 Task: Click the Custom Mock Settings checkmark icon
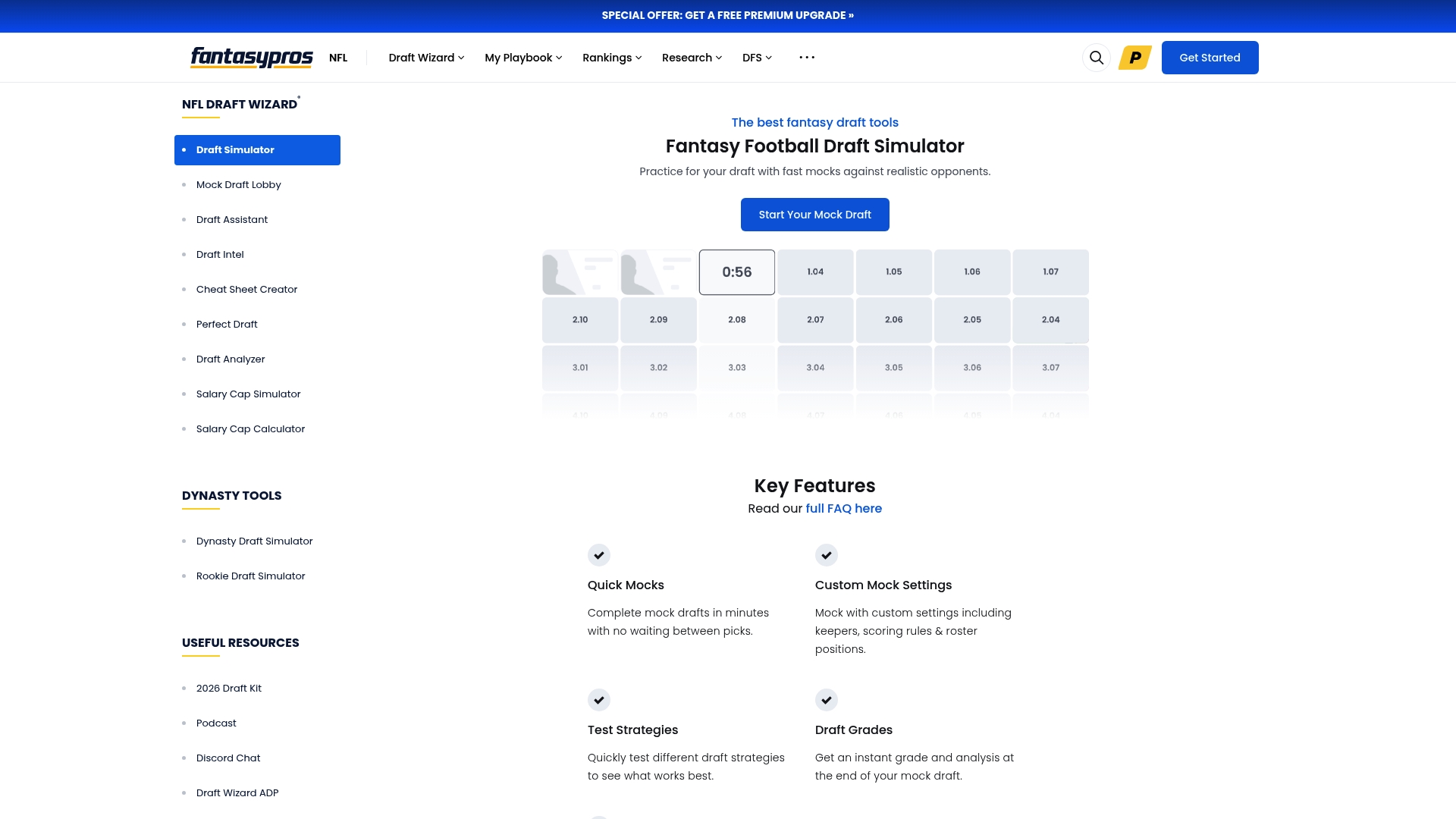827,555
